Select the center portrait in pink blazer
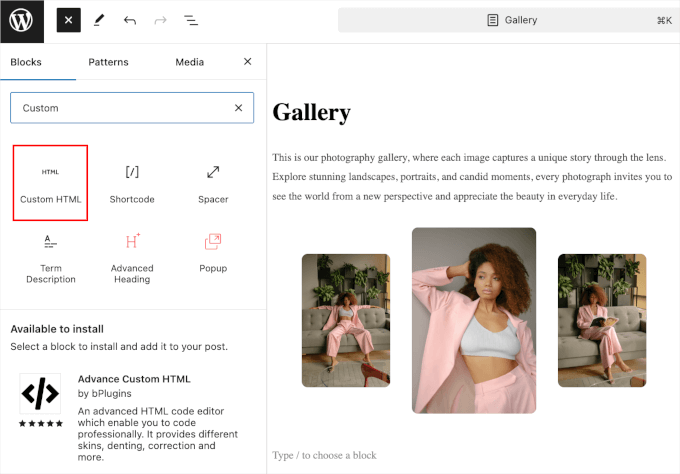 pos(474,320)
